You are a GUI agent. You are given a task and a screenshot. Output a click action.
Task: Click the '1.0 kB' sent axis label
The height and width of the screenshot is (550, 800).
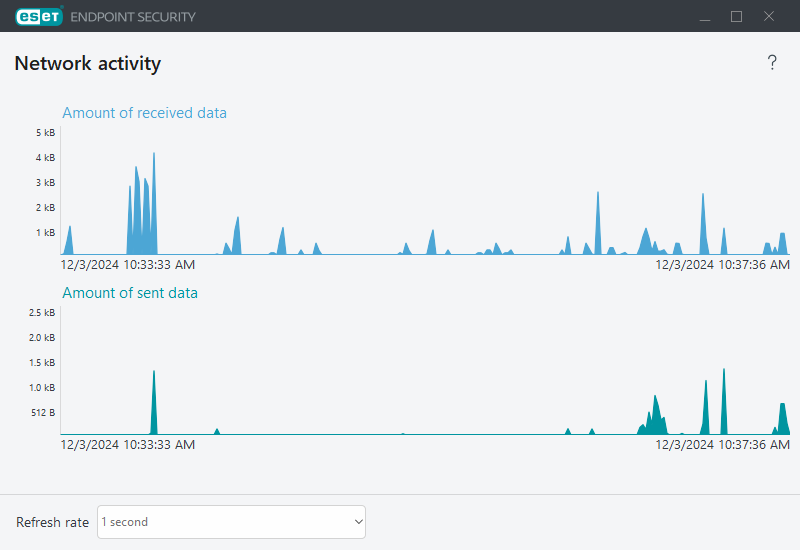tap(42, 388)
